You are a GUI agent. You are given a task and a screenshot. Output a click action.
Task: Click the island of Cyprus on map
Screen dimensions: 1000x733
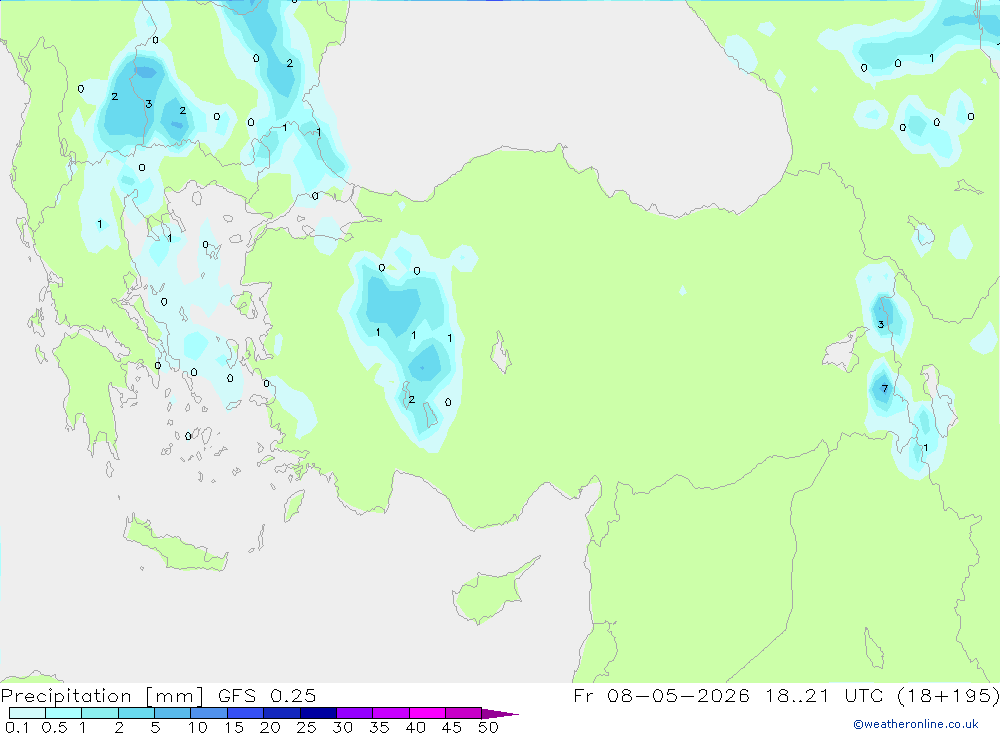(x=495, y=591)
